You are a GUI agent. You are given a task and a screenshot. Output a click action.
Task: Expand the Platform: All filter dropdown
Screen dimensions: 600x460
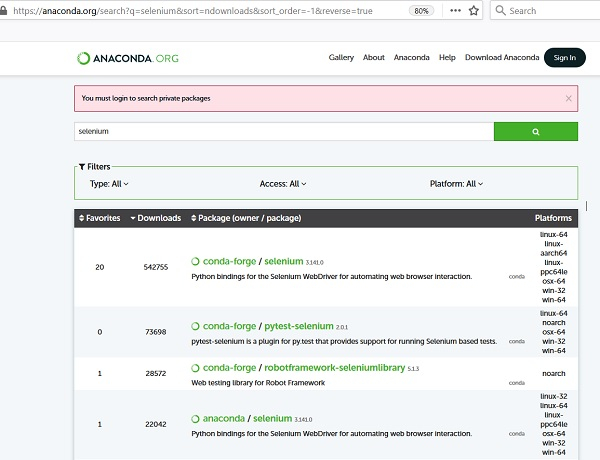(x=456, y=184)
